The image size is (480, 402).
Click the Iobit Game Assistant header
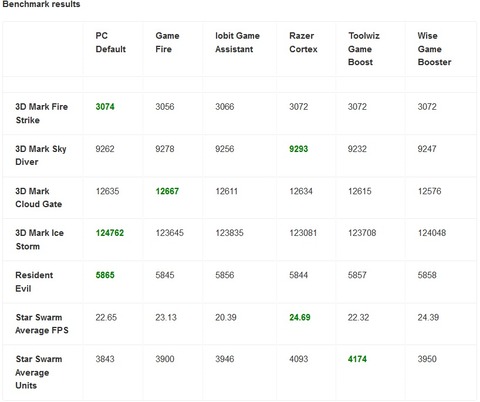coord(237,42)
